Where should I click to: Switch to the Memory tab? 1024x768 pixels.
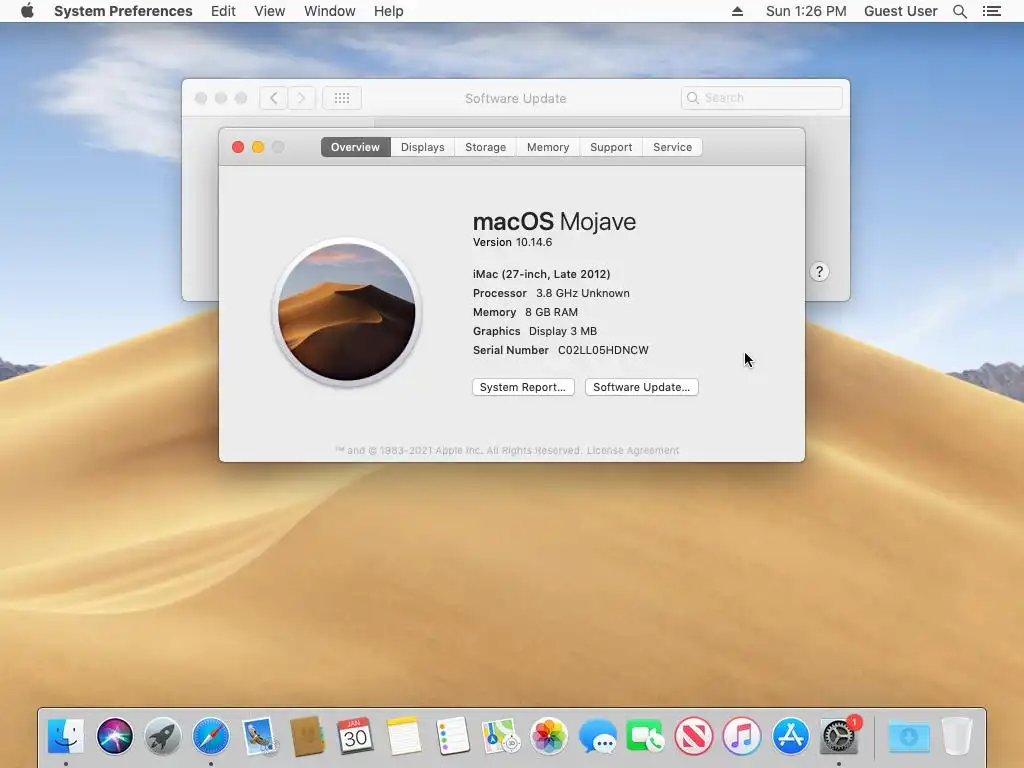tap(548, 147)
